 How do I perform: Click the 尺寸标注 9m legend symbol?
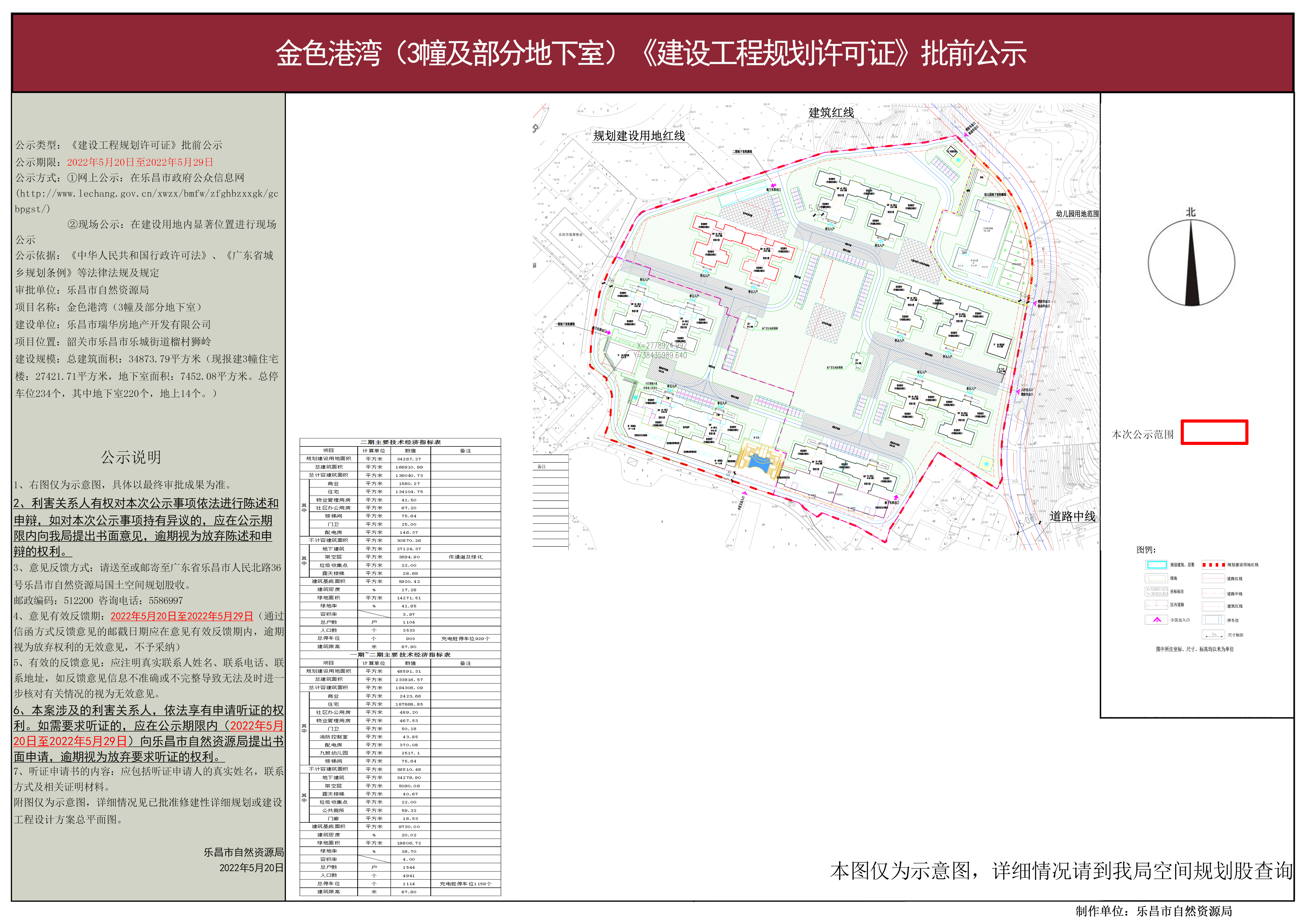[1213, 634]
